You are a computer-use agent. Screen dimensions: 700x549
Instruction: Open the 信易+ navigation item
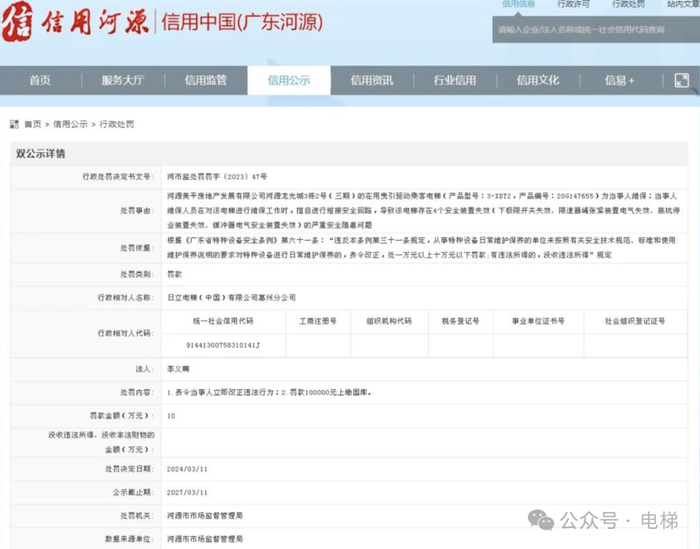(x=620, y=80)
